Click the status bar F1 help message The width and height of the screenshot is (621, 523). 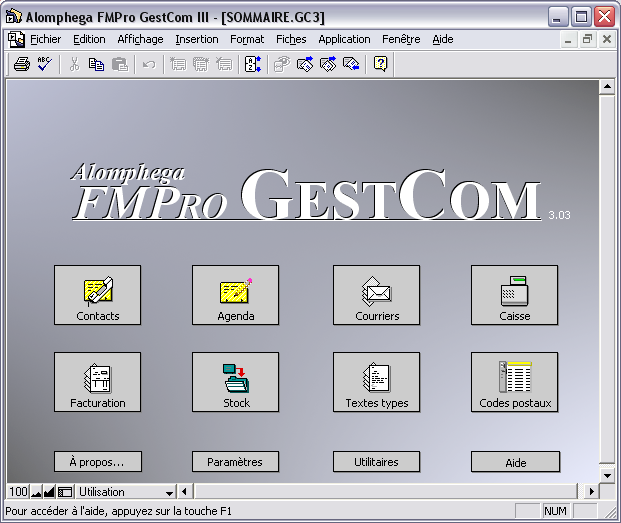point(118,511)
